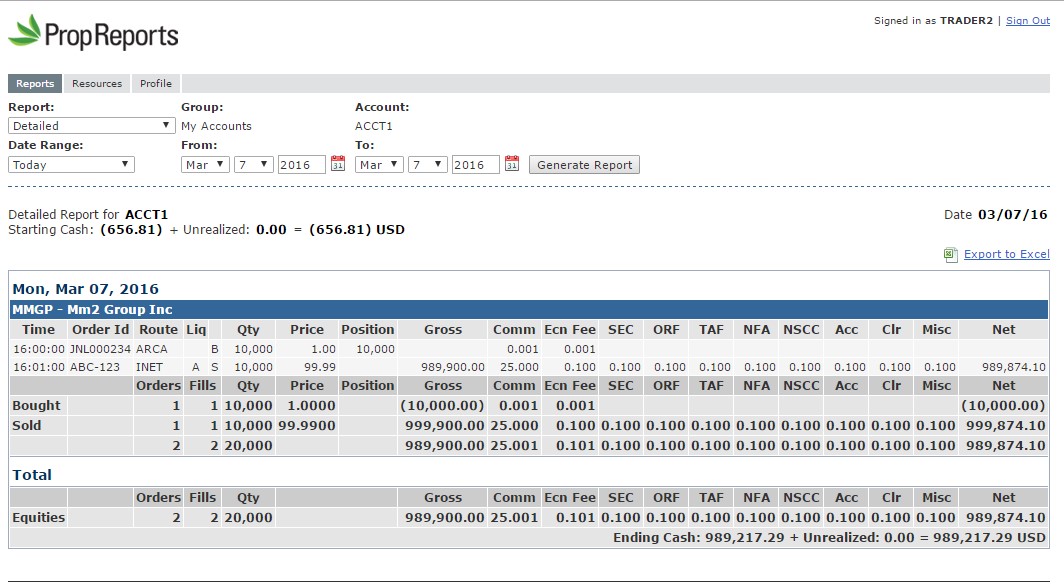
Task: Expand the To month dropdown
Action: click(379, 165)
